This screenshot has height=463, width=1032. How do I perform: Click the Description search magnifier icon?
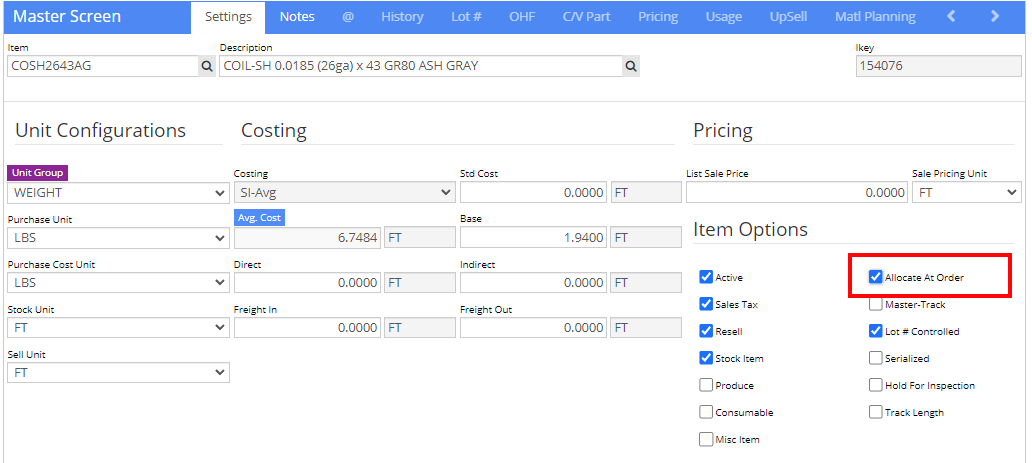coord(631,66)
